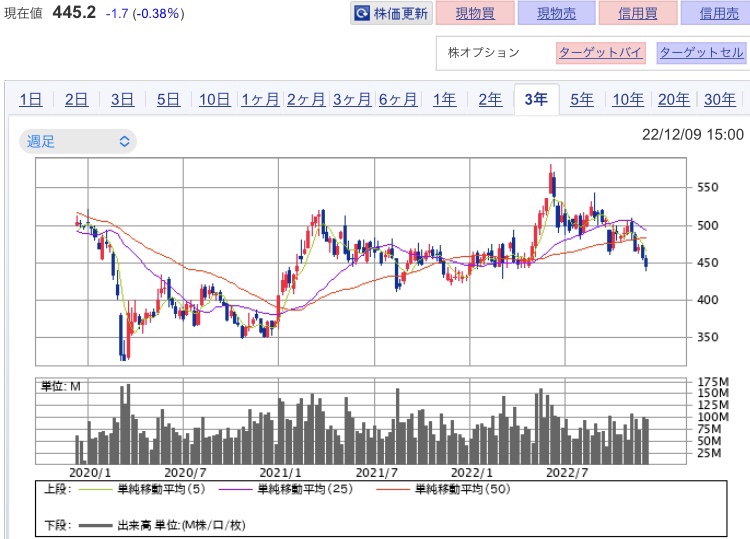Click the 株オプション label
This screenshot has width=750, height=539.
pos(484,53)
